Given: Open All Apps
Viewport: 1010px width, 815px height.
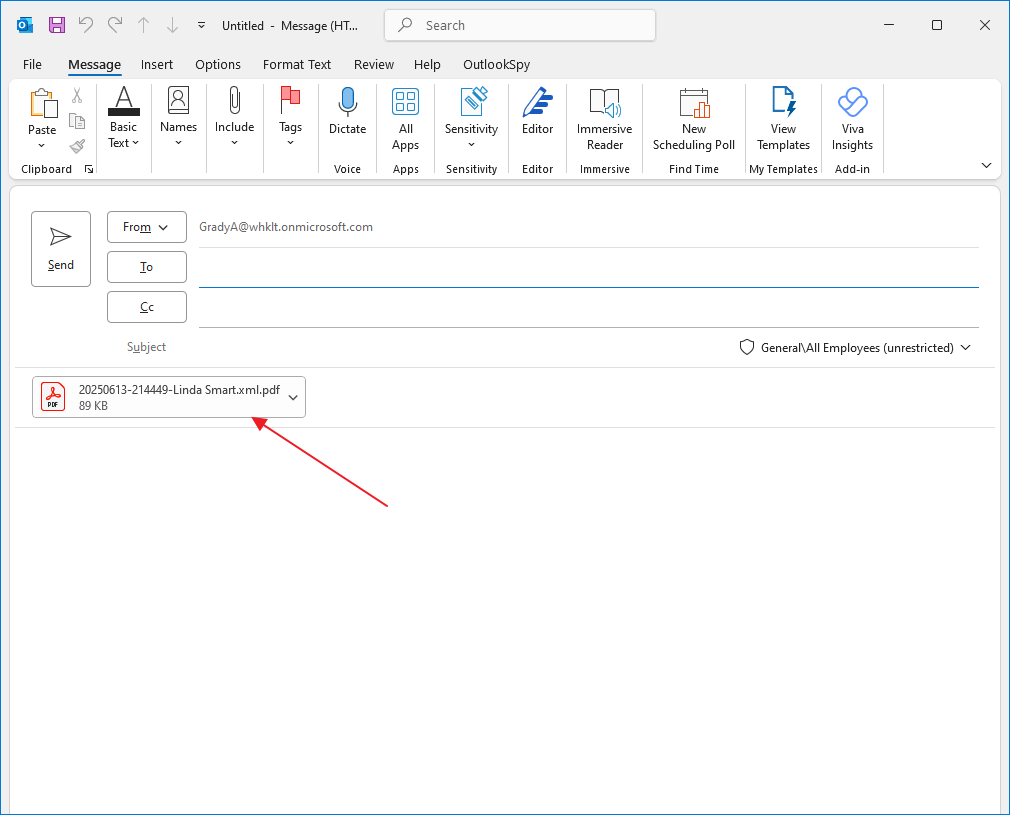Looking at the screenshot, I should click(406, 119).
